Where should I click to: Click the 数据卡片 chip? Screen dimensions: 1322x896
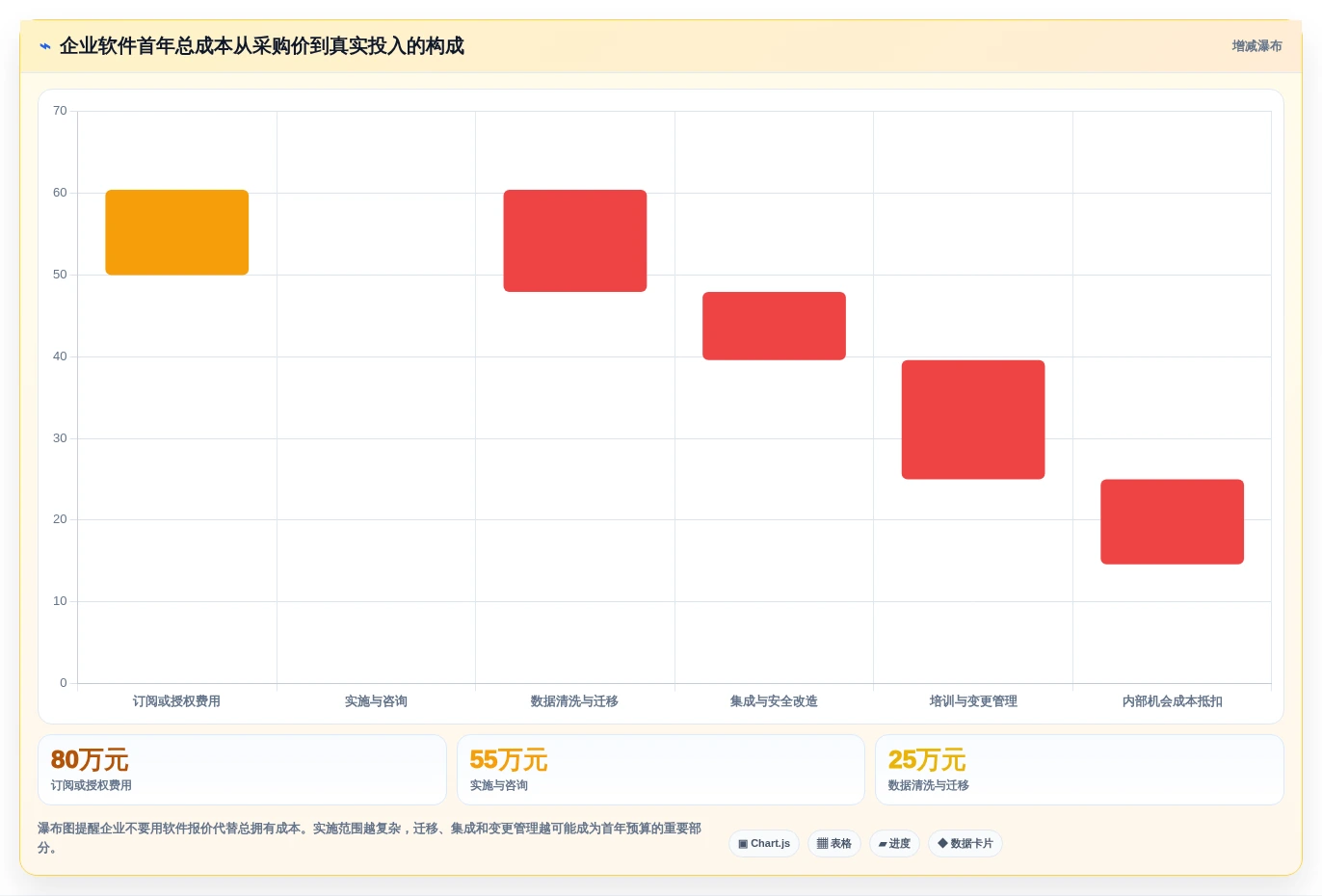[x=965, y=844]
